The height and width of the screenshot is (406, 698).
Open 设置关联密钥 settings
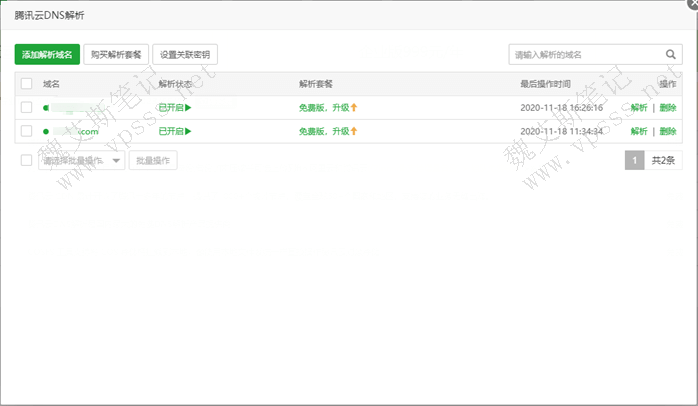pos(186,55)
